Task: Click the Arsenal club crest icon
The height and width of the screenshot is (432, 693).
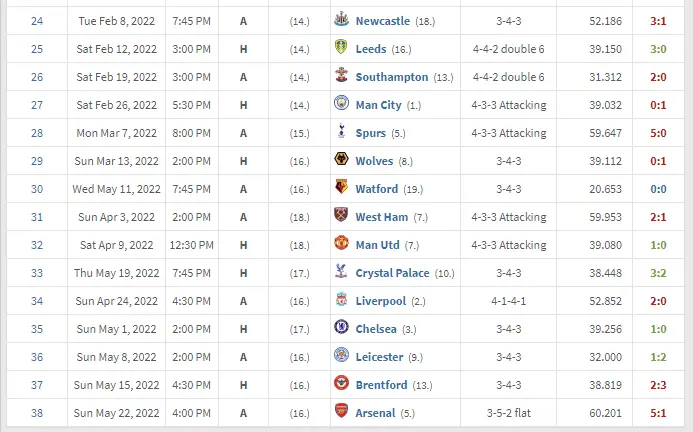Action: (341, 413)
